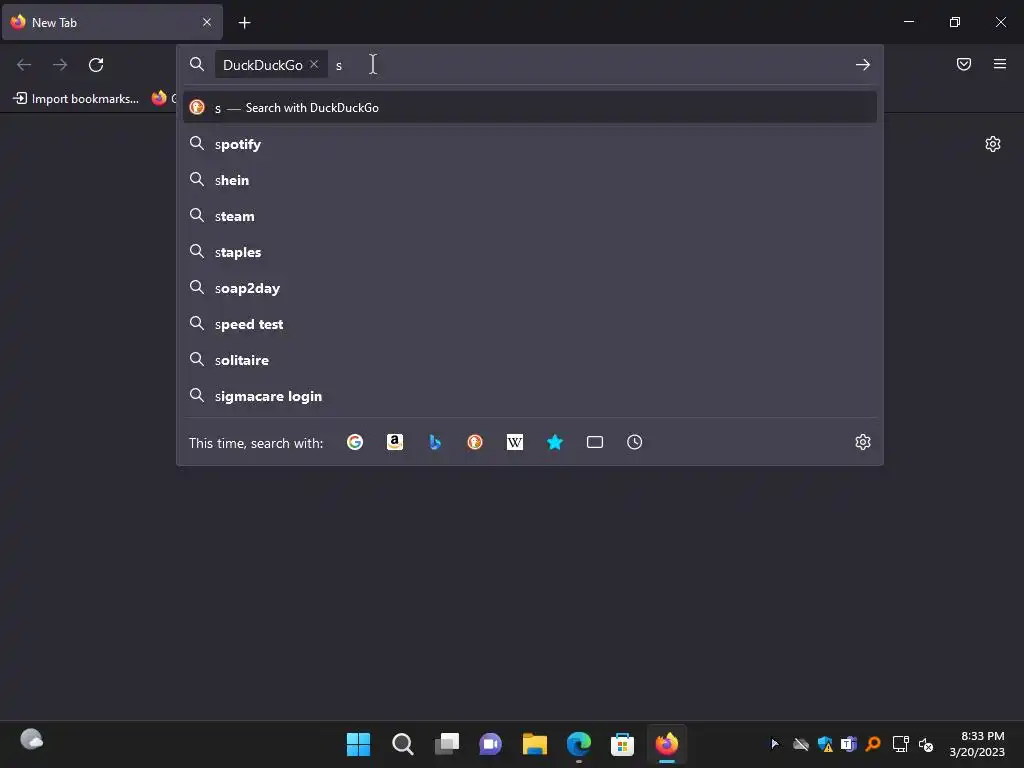Choose the spotify suggestion

pos(530,144)
